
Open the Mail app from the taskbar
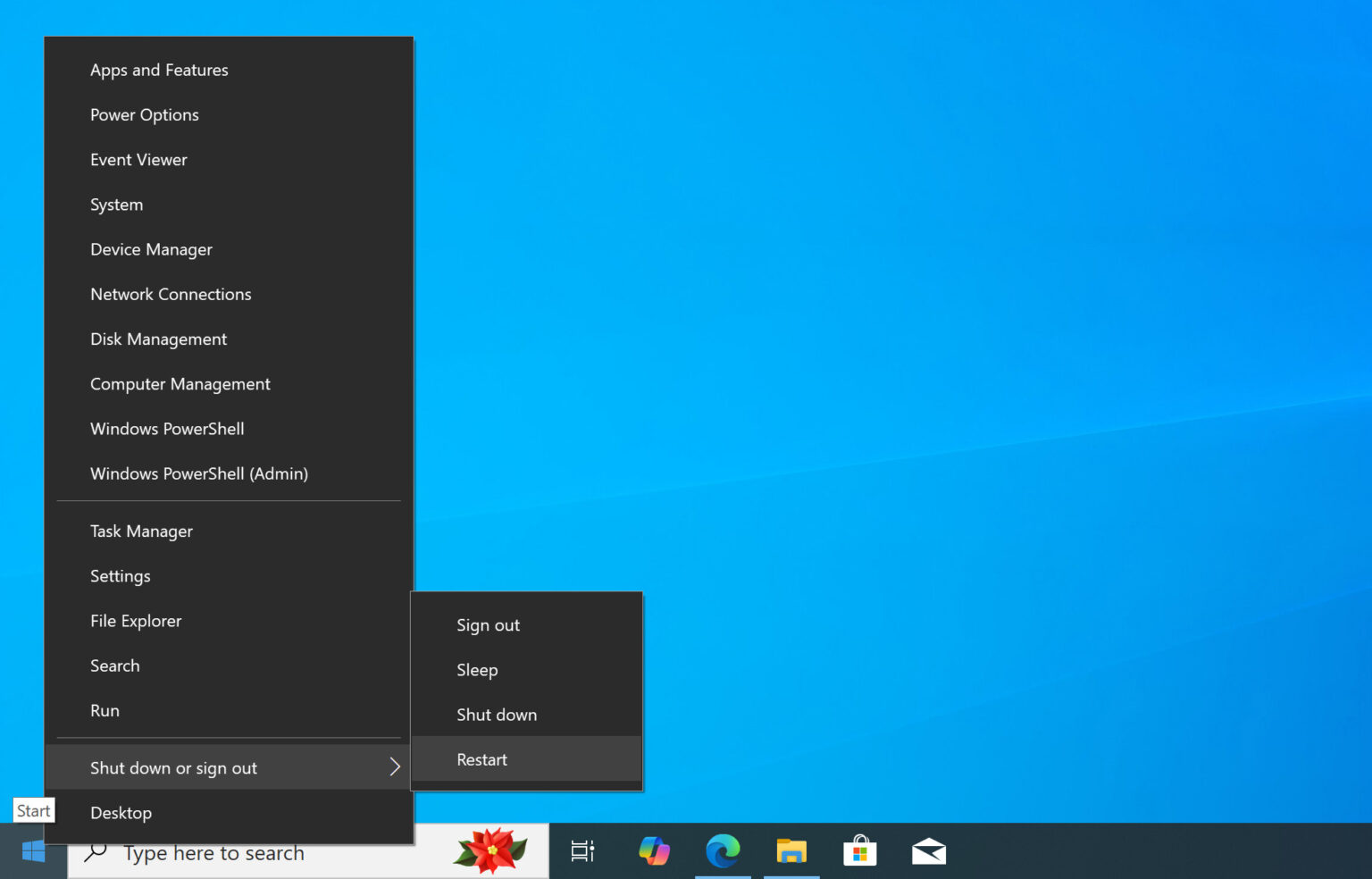pyautogui.click(x=929, y=851)
